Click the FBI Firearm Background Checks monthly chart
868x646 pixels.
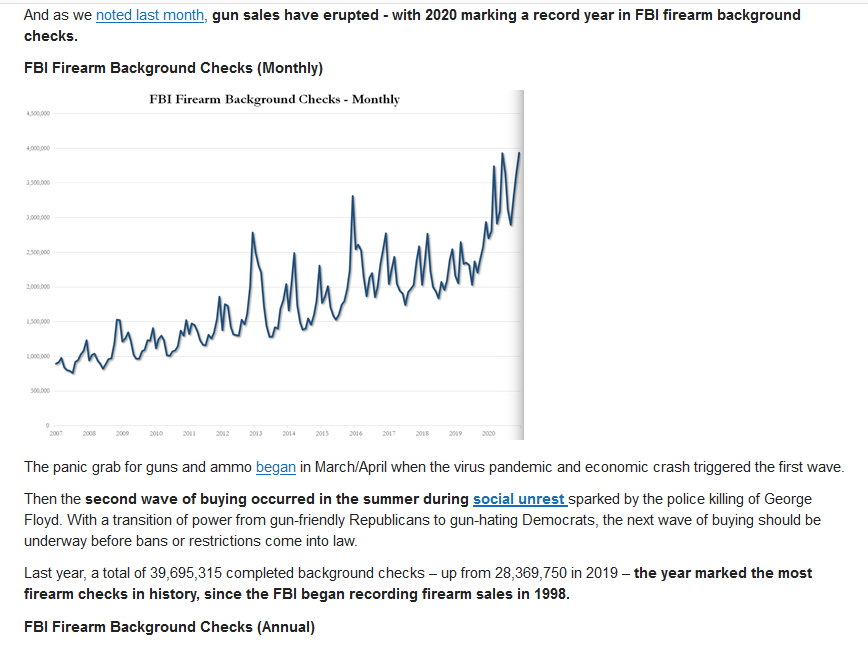point(274,265)
